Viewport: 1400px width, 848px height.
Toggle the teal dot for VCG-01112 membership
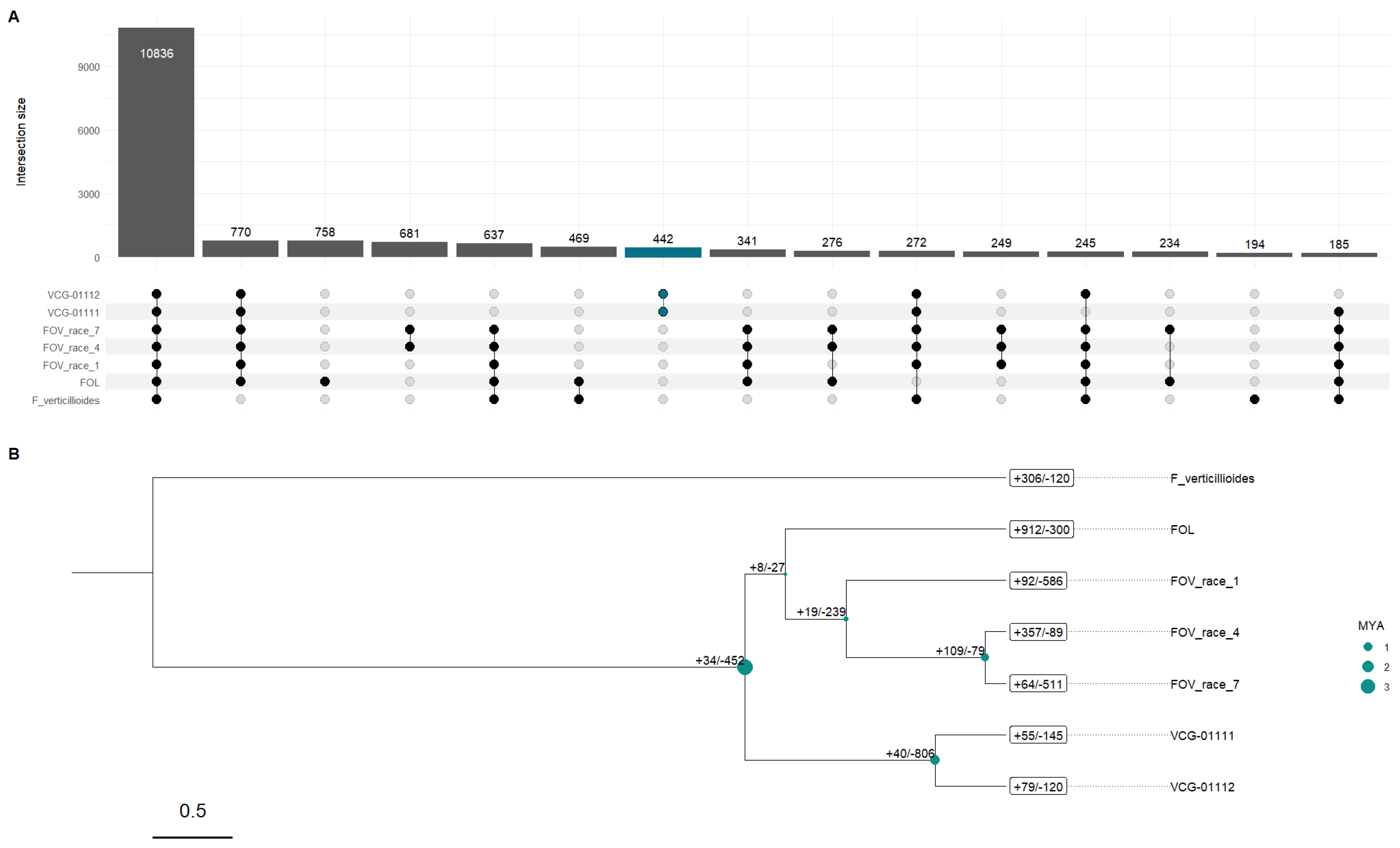coord(663,294)
